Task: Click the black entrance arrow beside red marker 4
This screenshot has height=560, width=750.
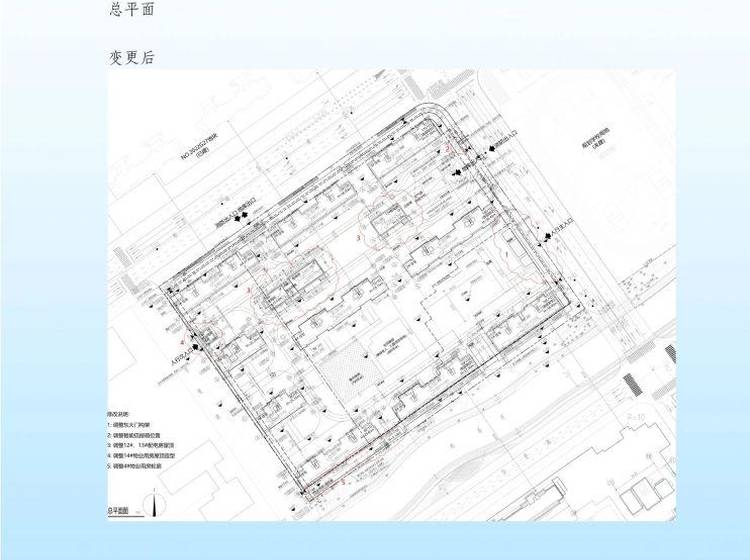Action: click(x=195, y=347)
